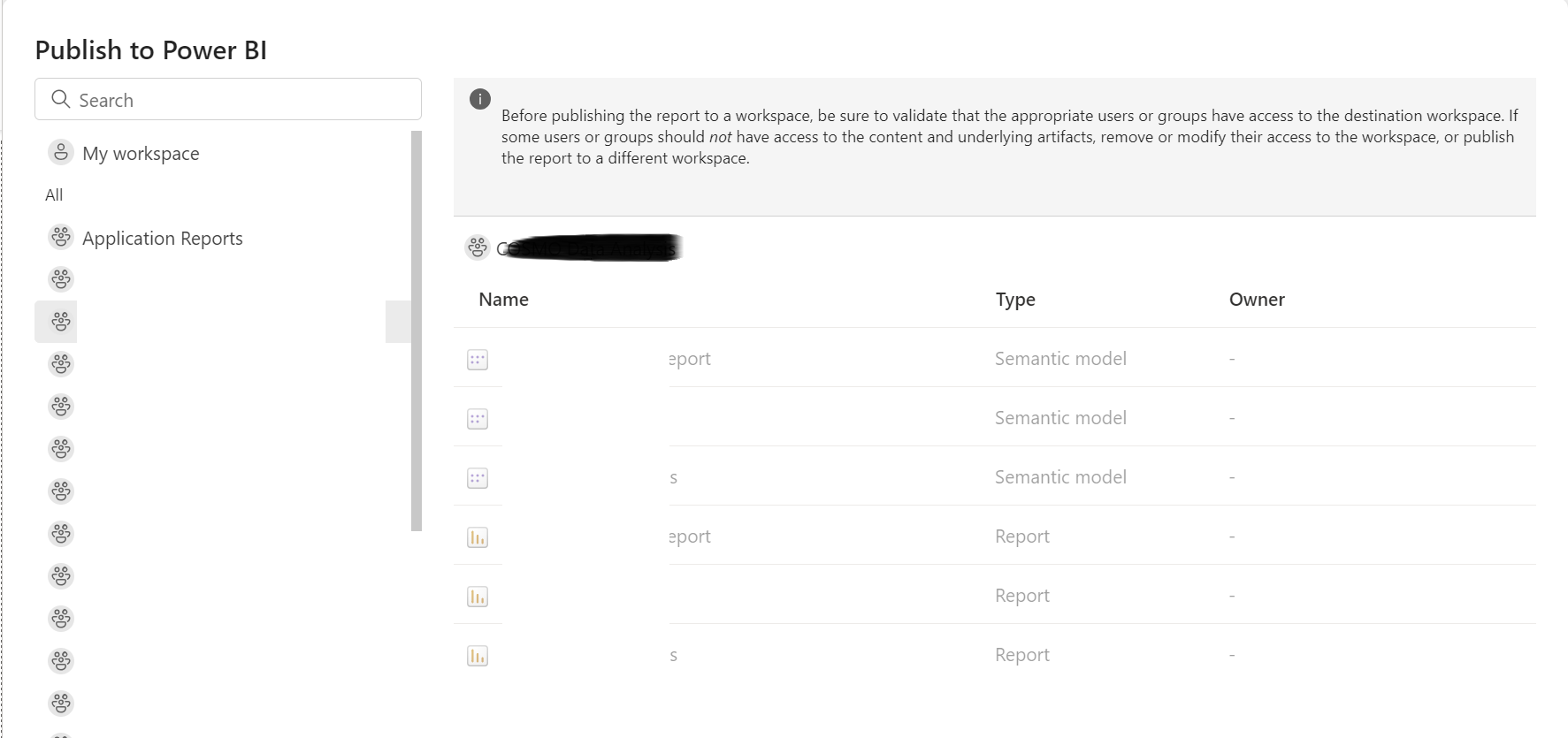Click the Application Reports workspace icon
The height and width of the screenshot is (738, 1568).
pos(60,237)
